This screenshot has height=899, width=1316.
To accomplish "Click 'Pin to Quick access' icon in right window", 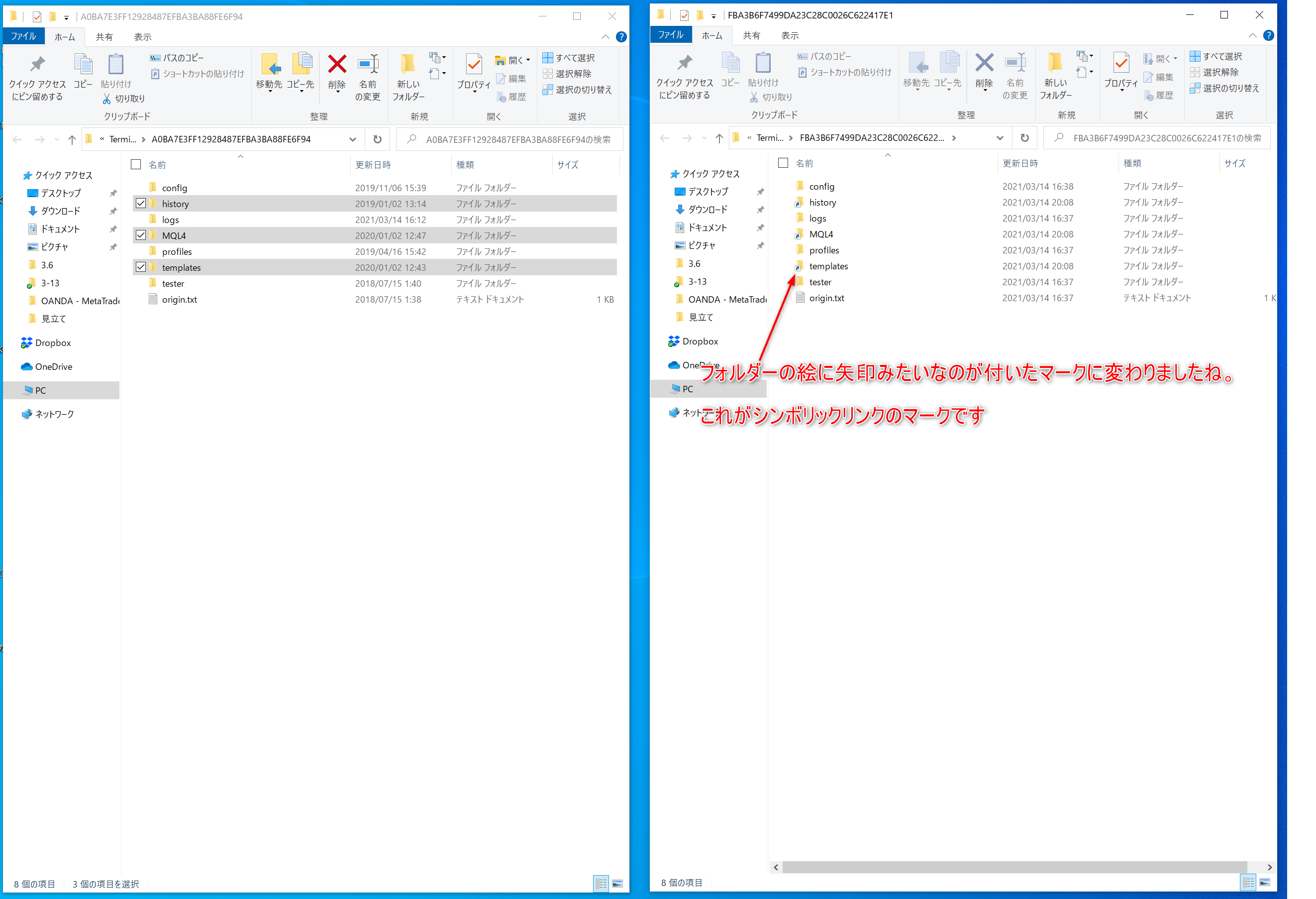I will 684,63.
